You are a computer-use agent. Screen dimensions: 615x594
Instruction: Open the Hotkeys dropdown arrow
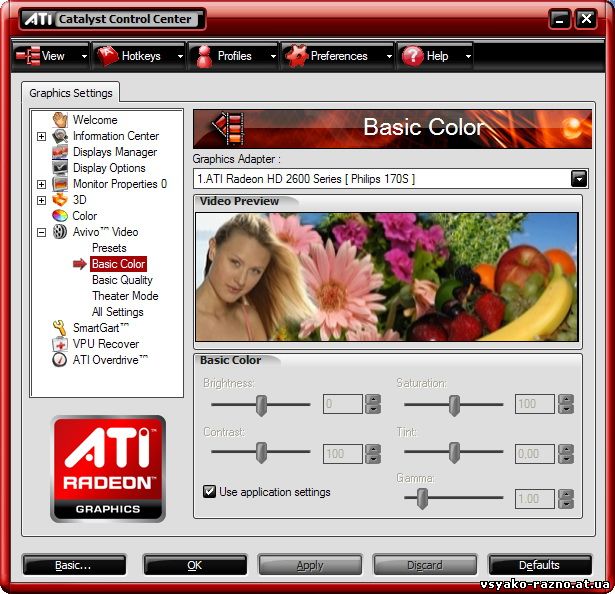pyautogui.click(x=180, y=56)
